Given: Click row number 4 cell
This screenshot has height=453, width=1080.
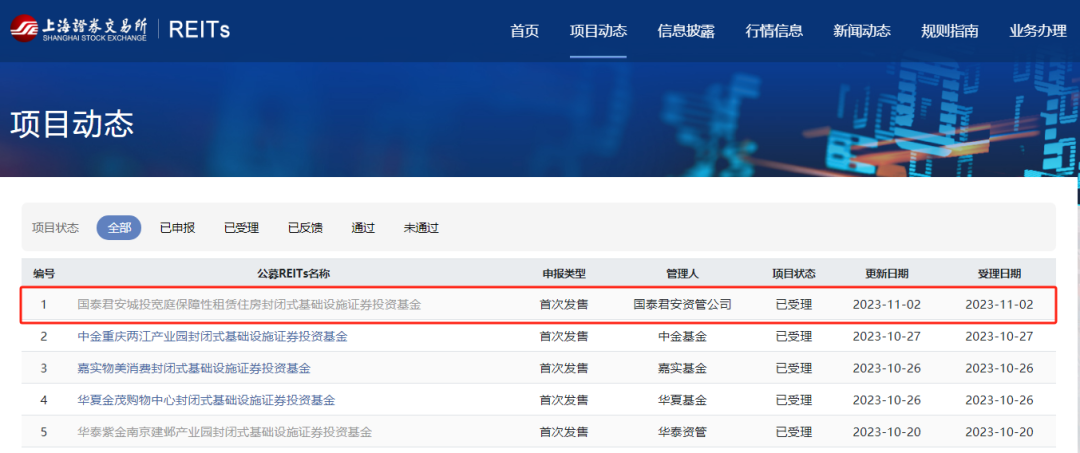Looking at the screenshot, I should point(44,400).
